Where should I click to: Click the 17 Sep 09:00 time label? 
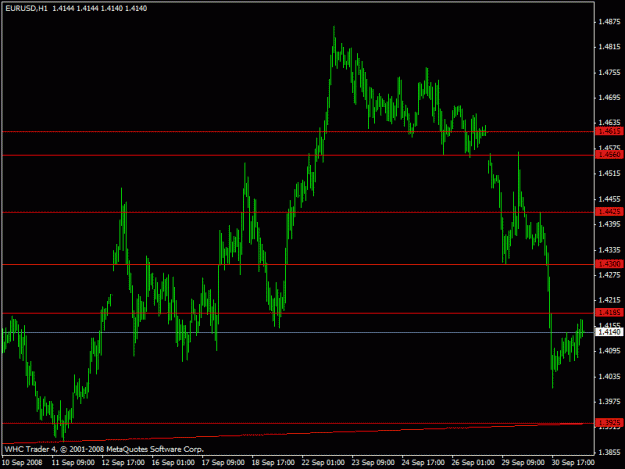tap(223, 463)
